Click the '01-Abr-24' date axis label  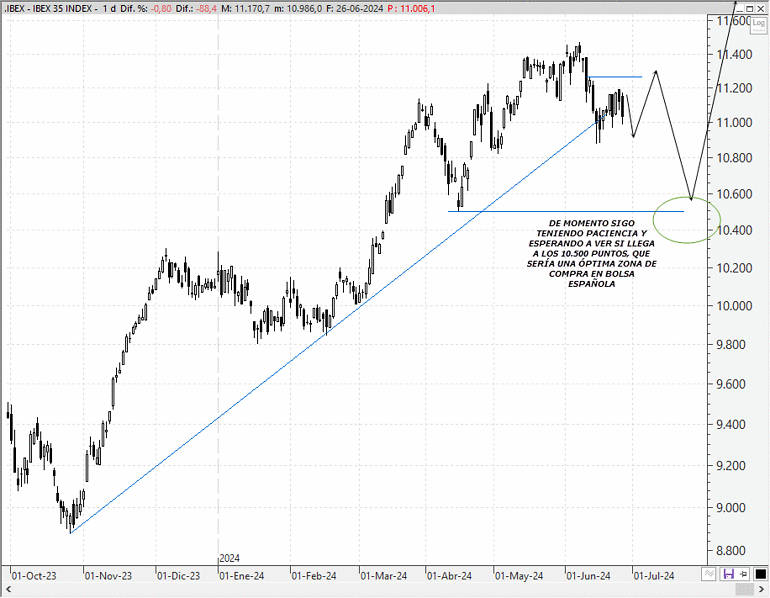tap(449, 576)
